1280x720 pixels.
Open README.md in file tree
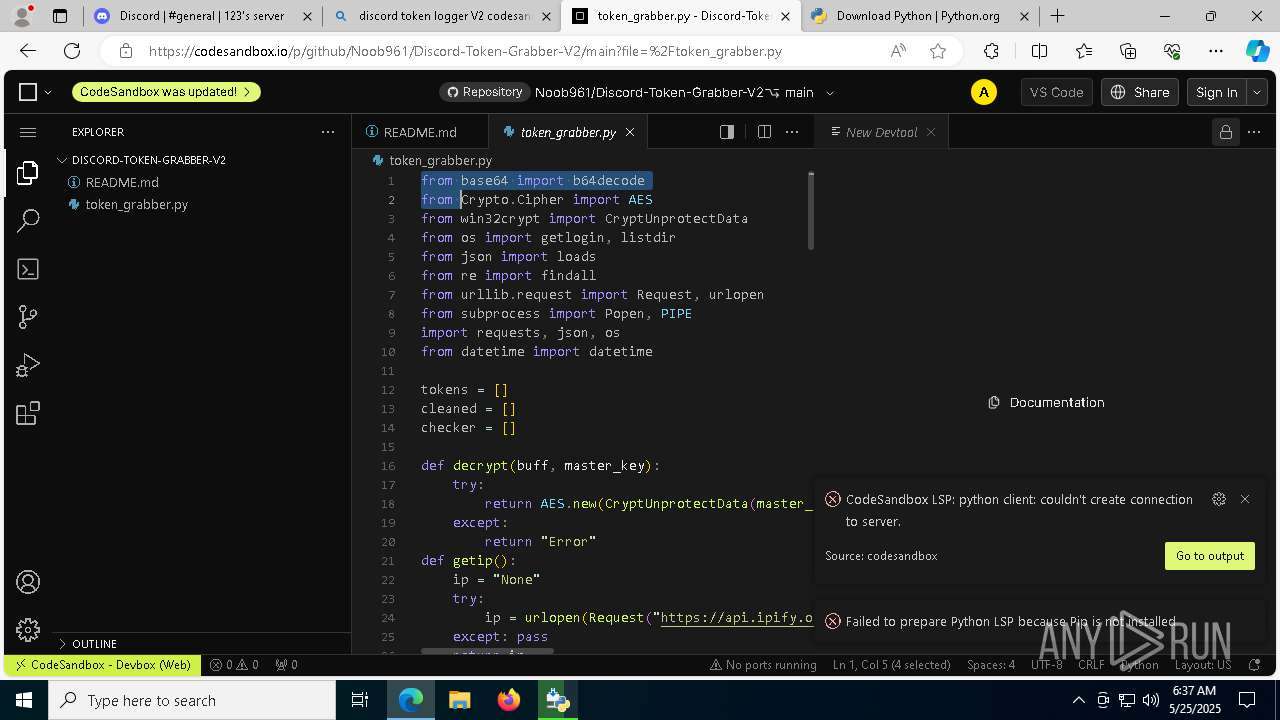coord(122,182)
